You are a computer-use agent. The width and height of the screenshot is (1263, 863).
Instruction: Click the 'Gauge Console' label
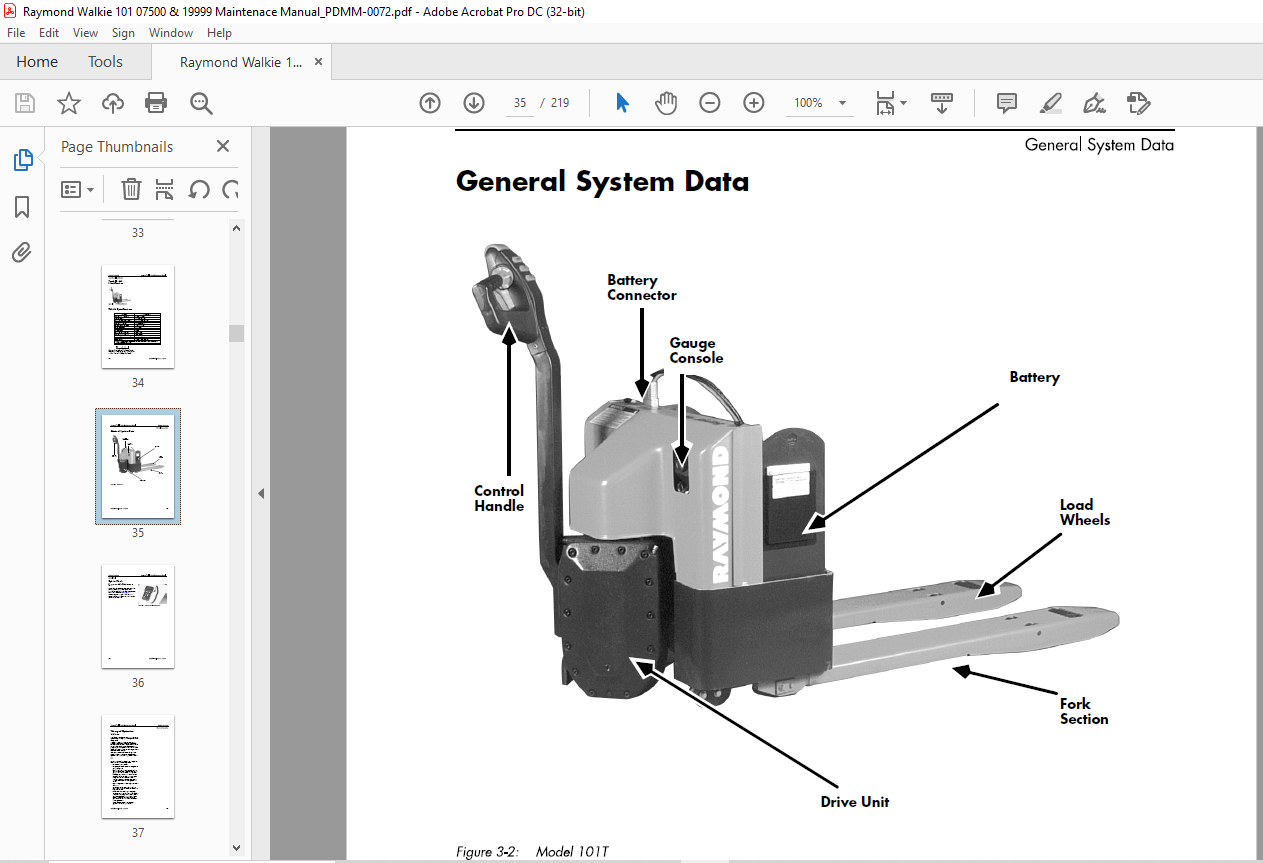tap(696, 351)
